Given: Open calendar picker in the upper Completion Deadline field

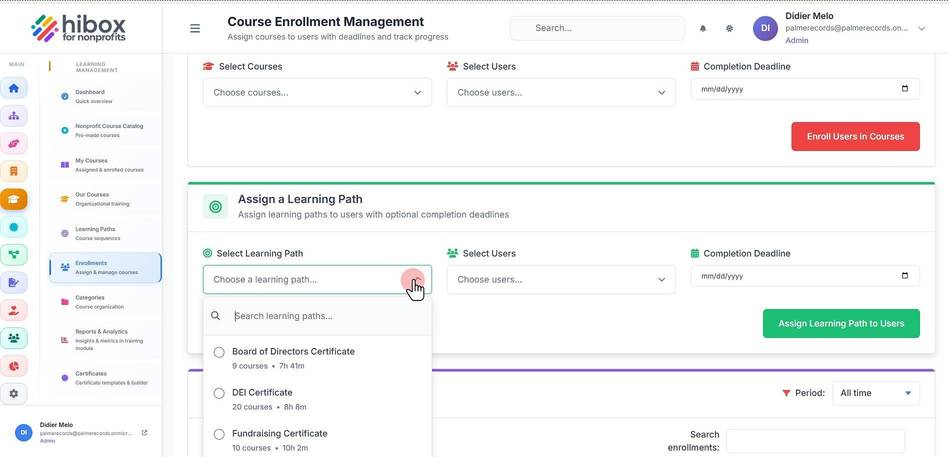Looking at the screenshot, I should pyautogui.click(x=905, y=89).
